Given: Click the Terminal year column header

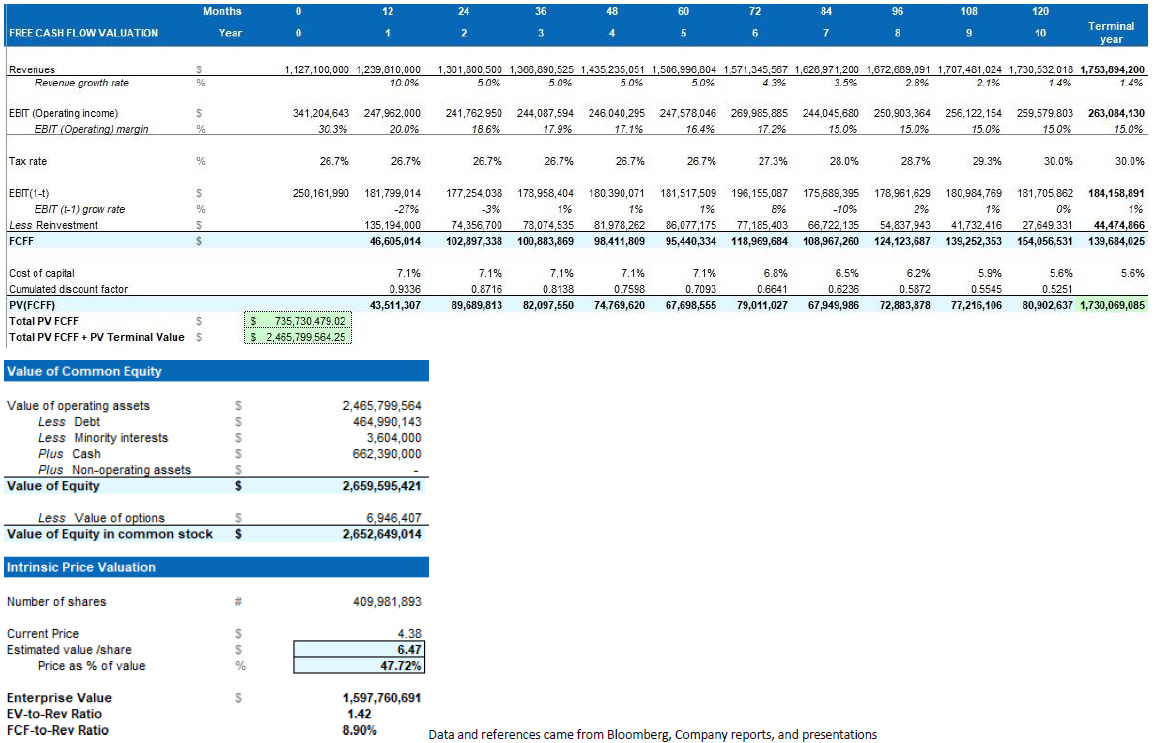Looking at the screenshot, I should click(x=1110, y=32).
